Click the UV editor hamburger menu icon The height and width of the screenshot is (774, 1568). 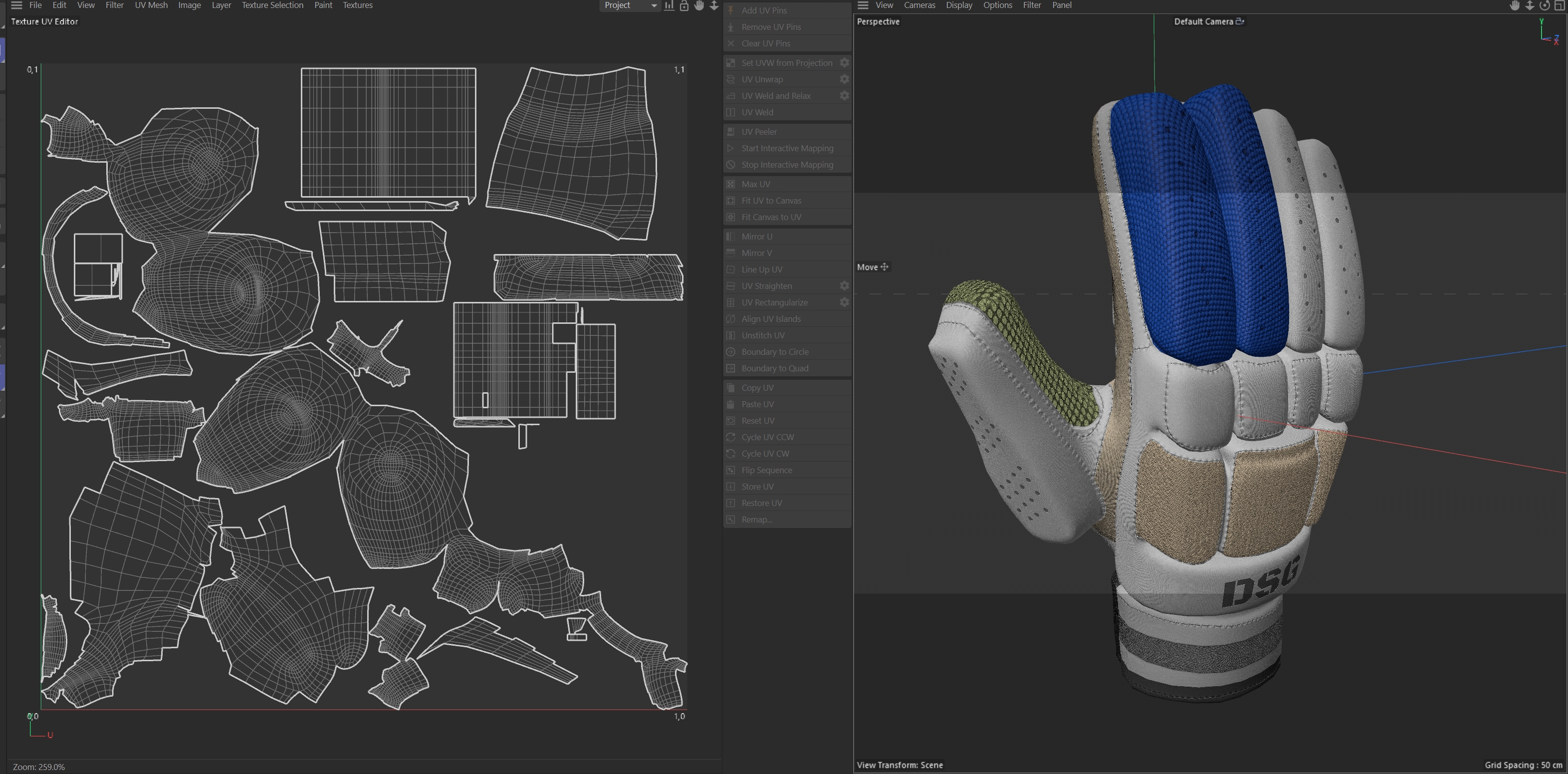tap(16, 5)
